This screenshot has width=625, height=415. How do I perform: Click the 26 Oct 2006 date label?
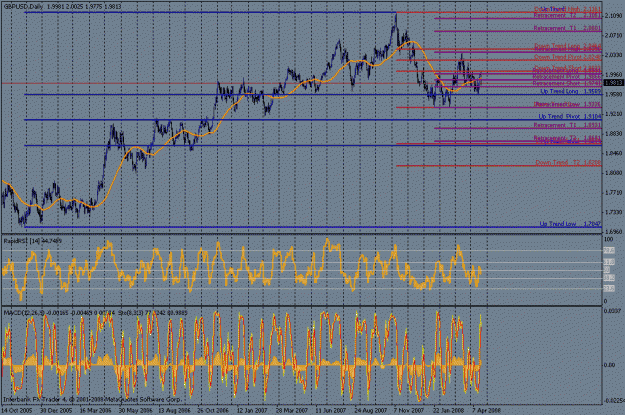[x=213, y=410]
